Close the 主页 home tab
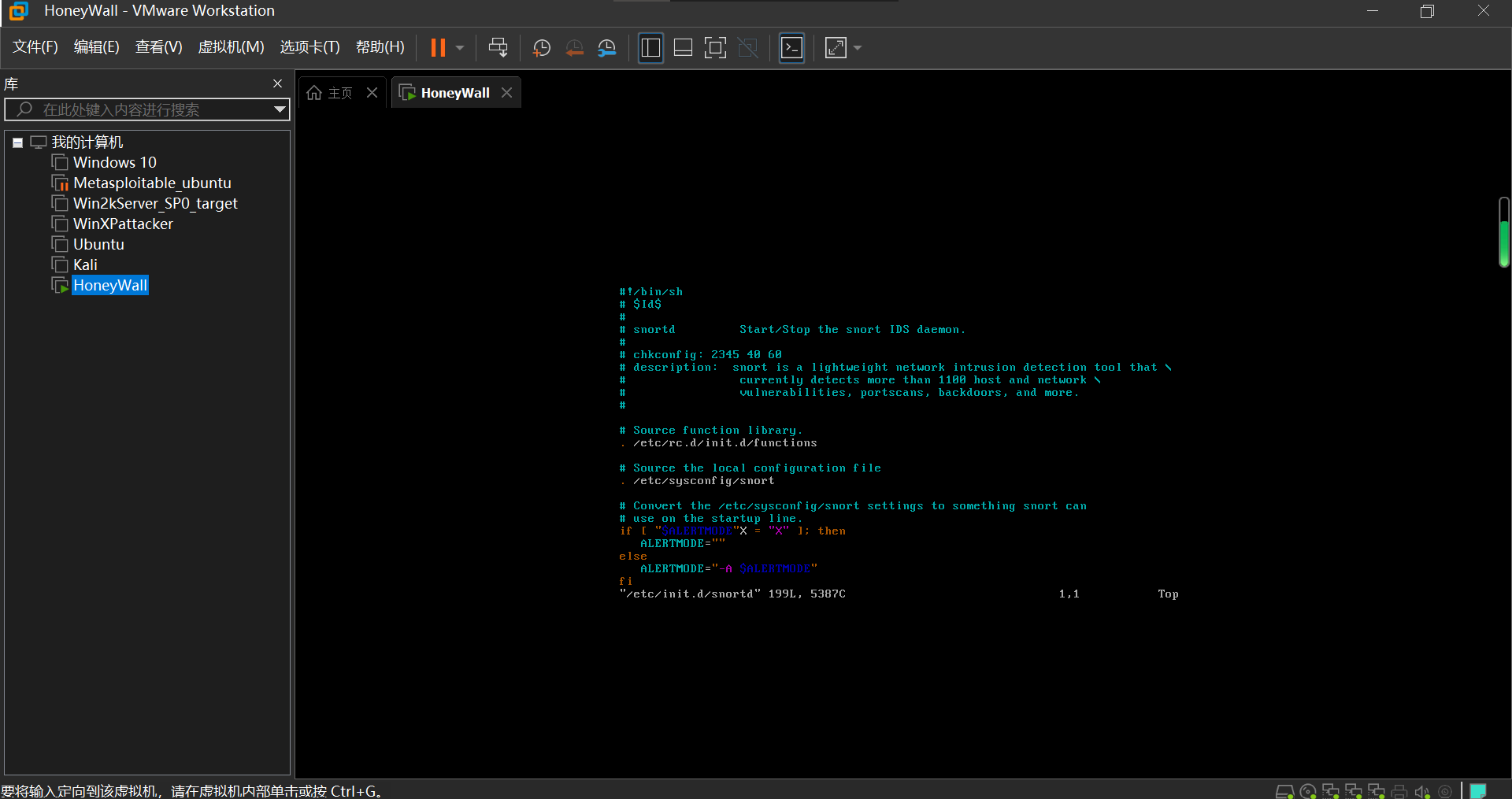1512x799 pixels. (x=372, y=93)
